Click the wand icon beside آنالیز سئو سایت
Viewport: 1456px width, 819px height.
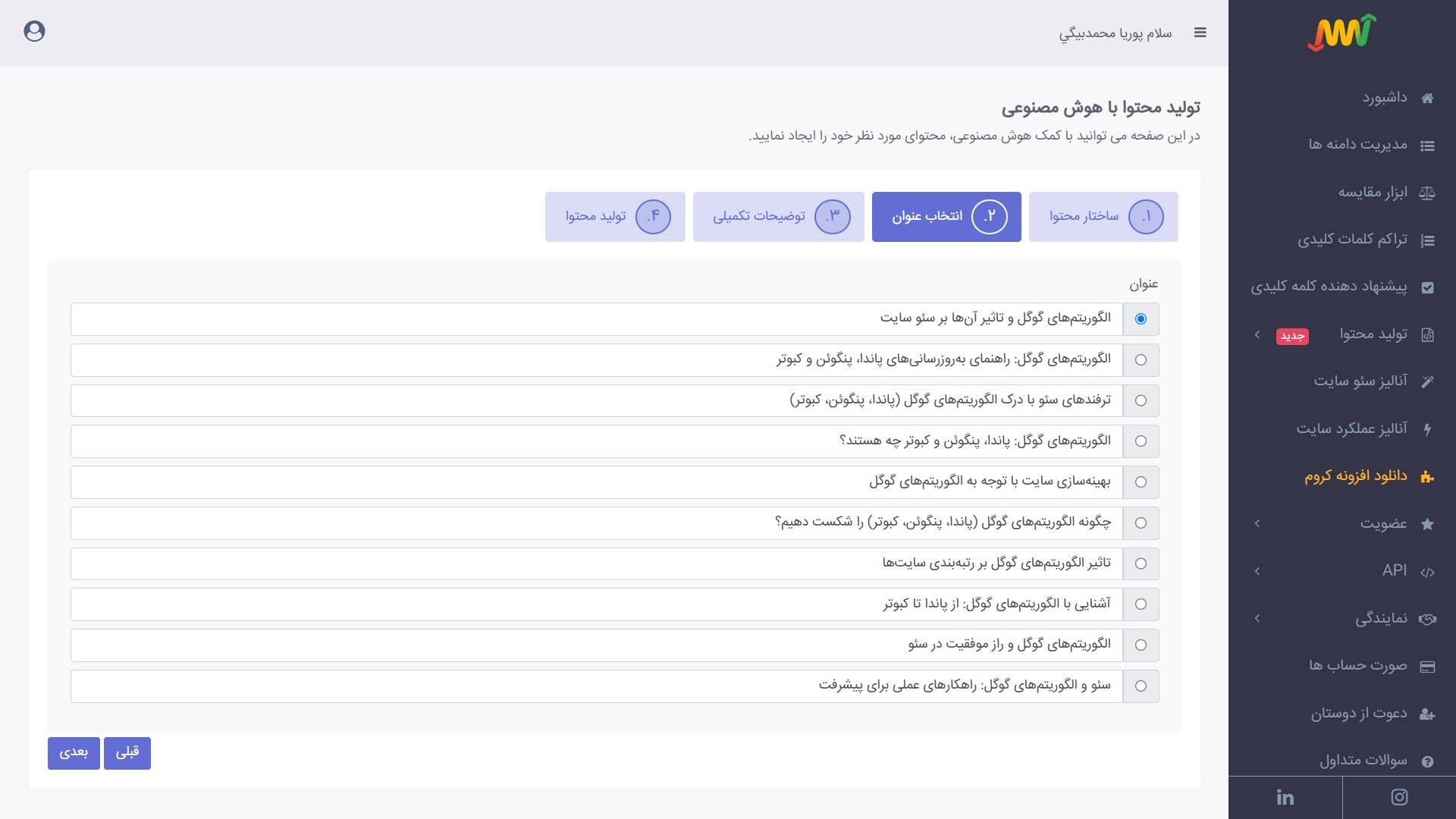tap(1427, 381)
